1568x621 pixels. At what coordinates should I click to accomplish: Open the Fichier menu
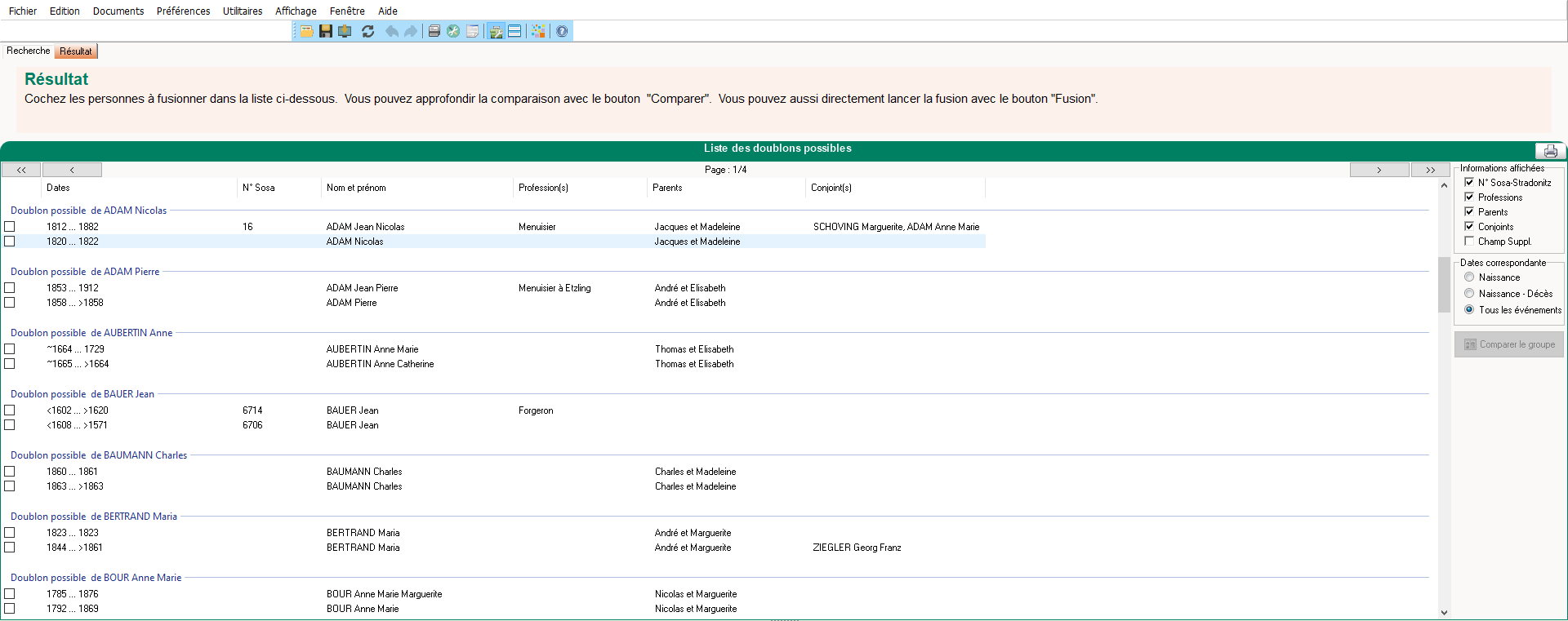(23, 11)
